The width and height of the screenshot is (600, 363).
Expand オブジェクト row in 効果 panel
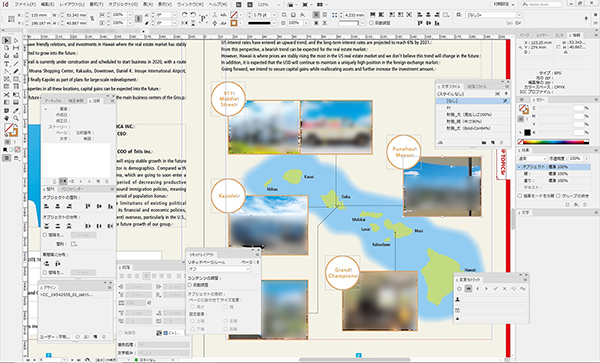(x=519, y=167)
